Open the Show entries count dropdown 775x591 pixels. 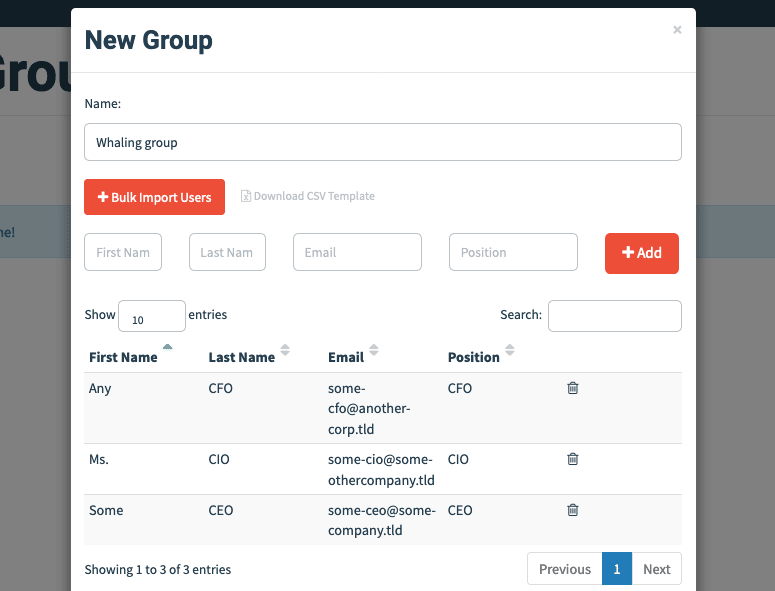(x=152, y=316)
